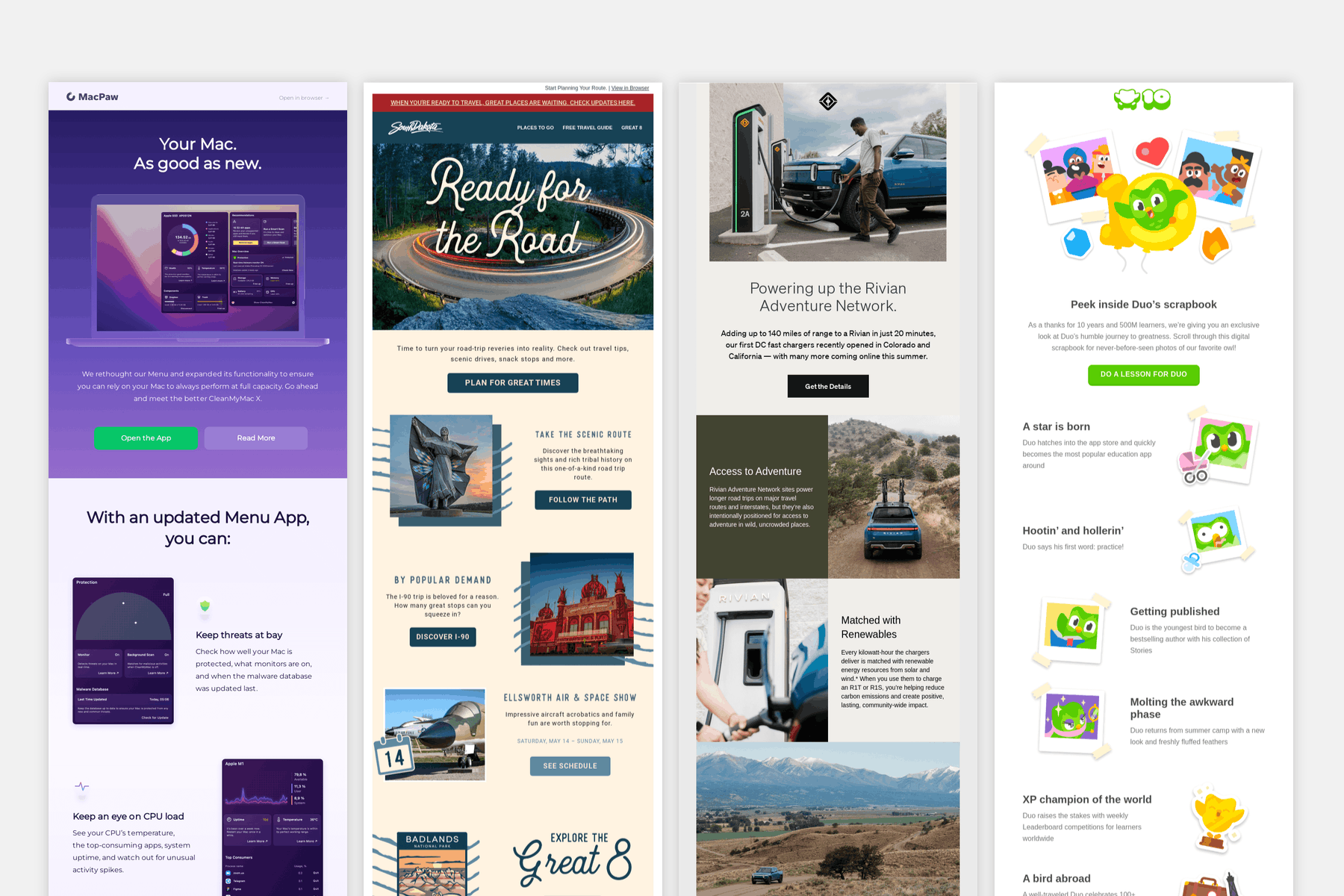This screenshot has height=896, width=1344.
Task: Select FREE TRAVEL GUIDE from the nav bar
Action: (587, 127)
